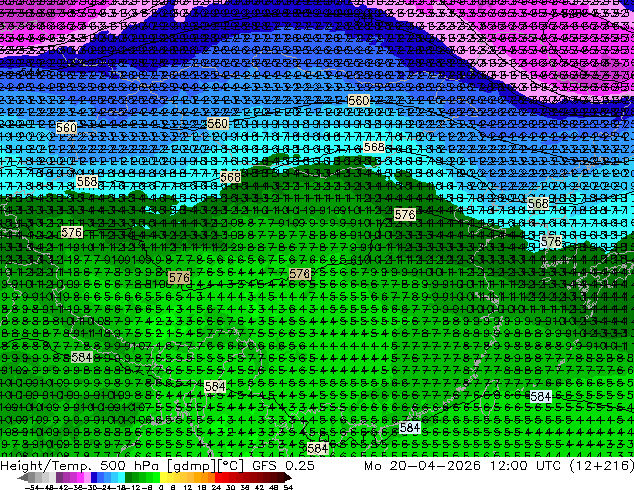Pick the dark blue segment of the temperature scale

[x=94, y=478]
